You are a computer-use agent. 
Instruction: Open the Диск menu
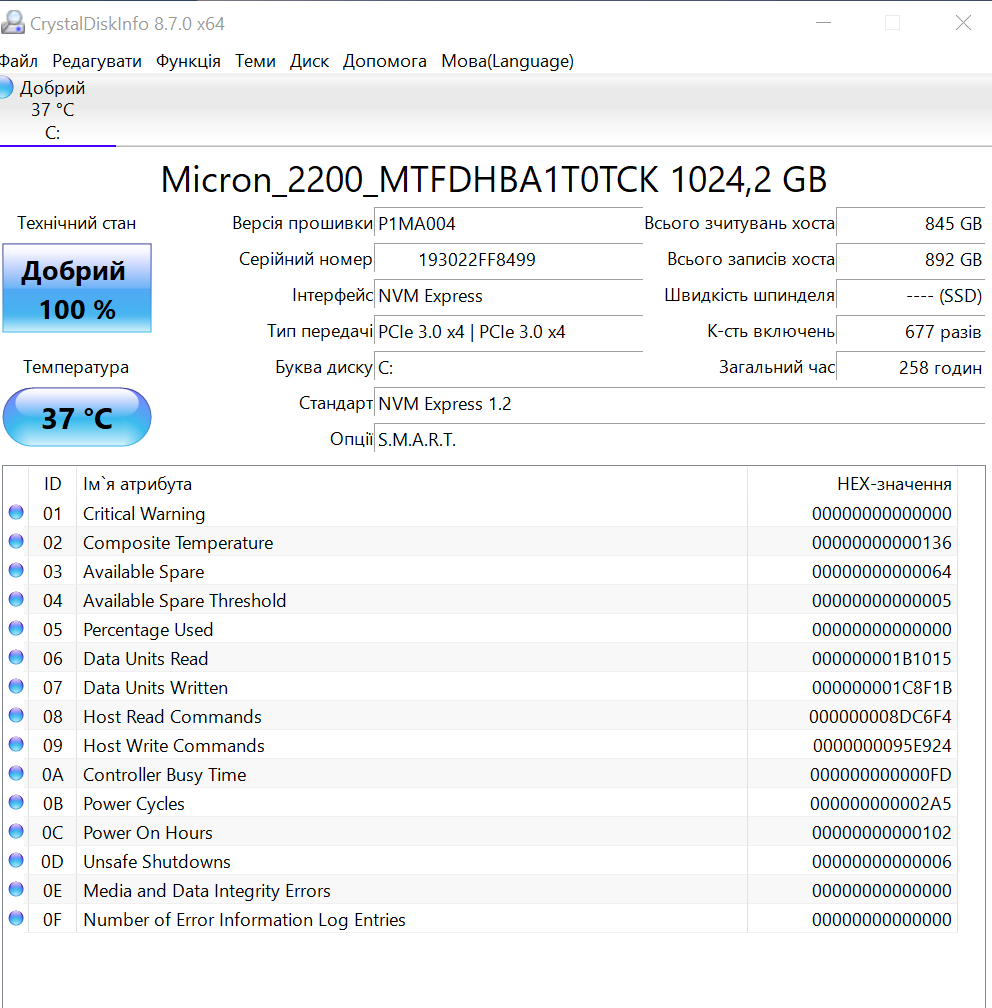point(309,61)
